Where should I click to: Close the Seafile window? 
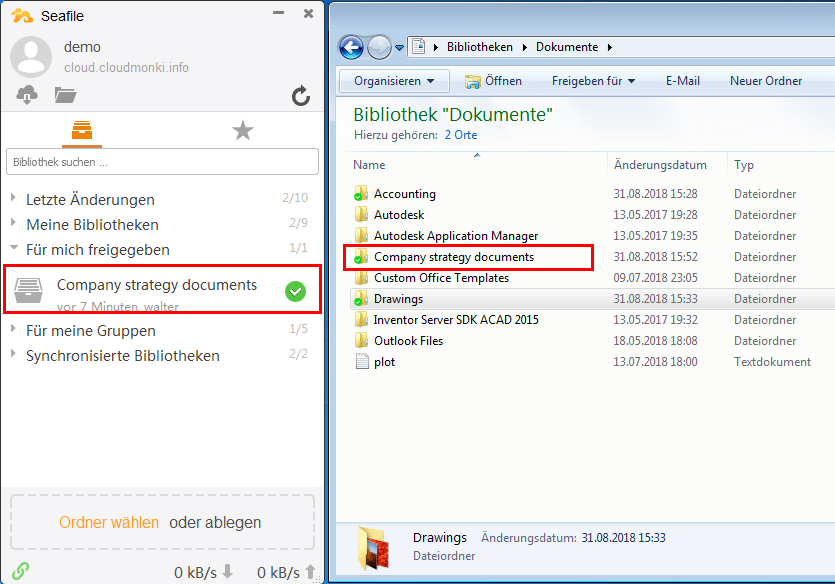click(308, 13)
